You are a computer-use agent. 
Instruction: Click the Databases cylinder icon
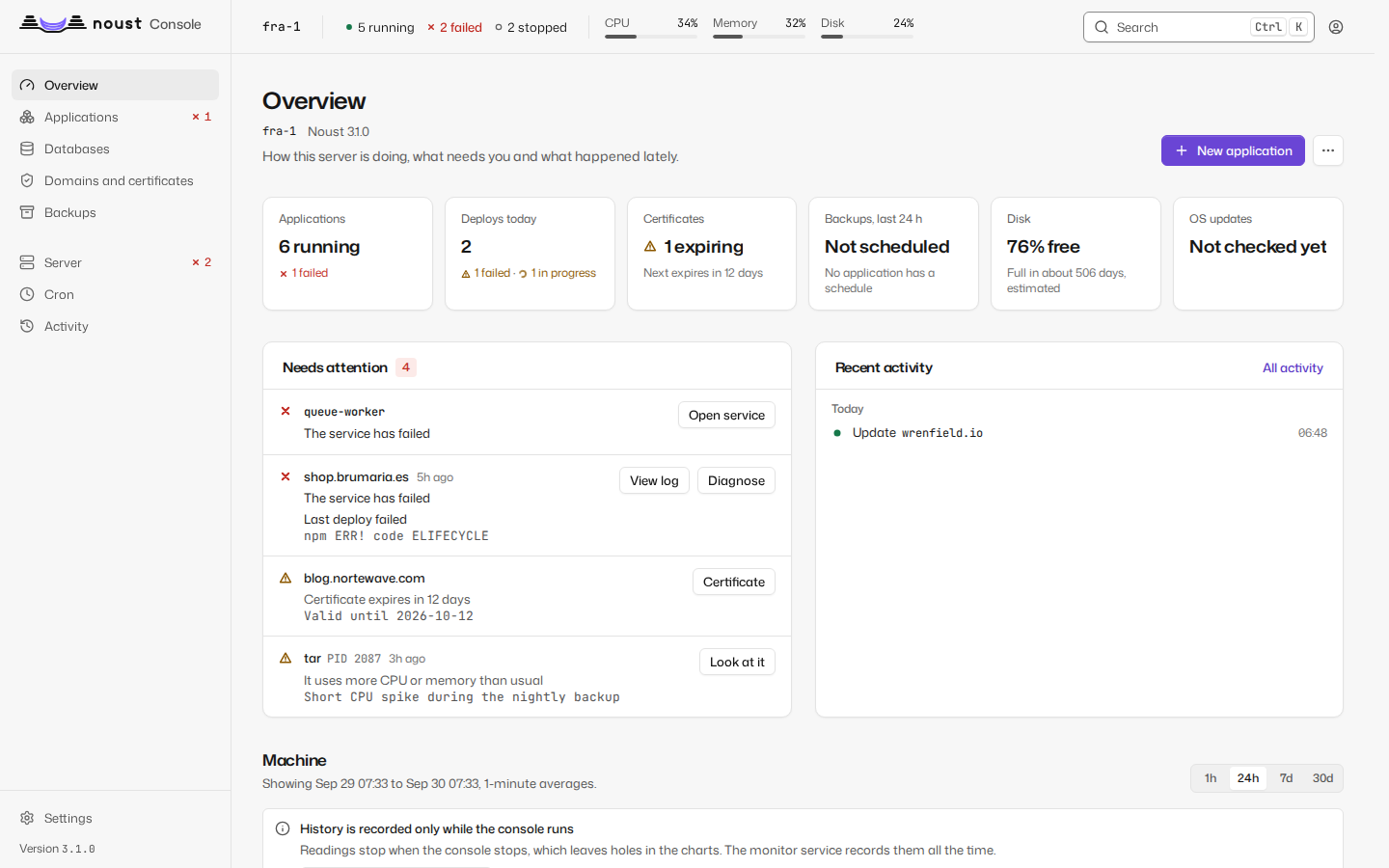(x=27, y=149)
